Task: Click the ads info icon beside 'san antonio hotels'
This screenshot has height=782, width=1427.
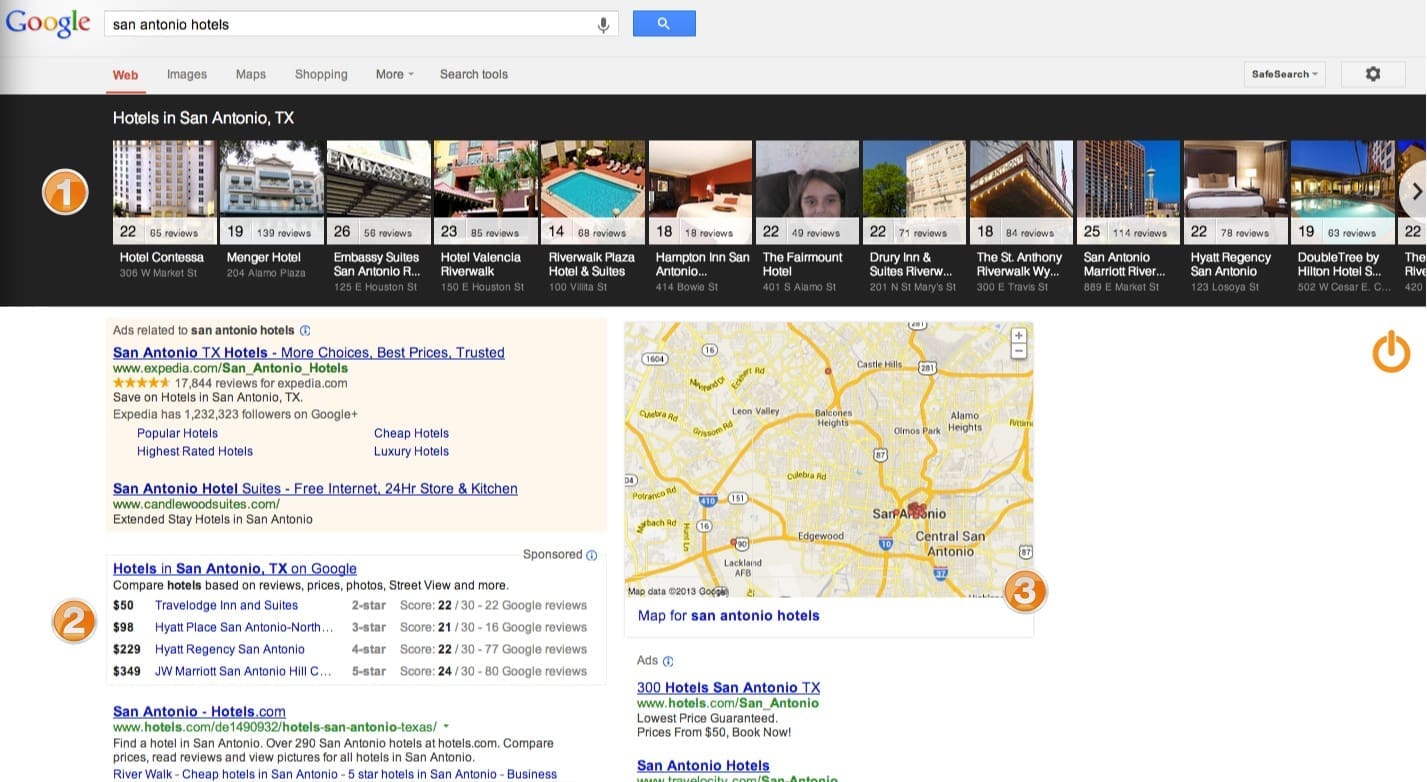Action: coord(305,330)
